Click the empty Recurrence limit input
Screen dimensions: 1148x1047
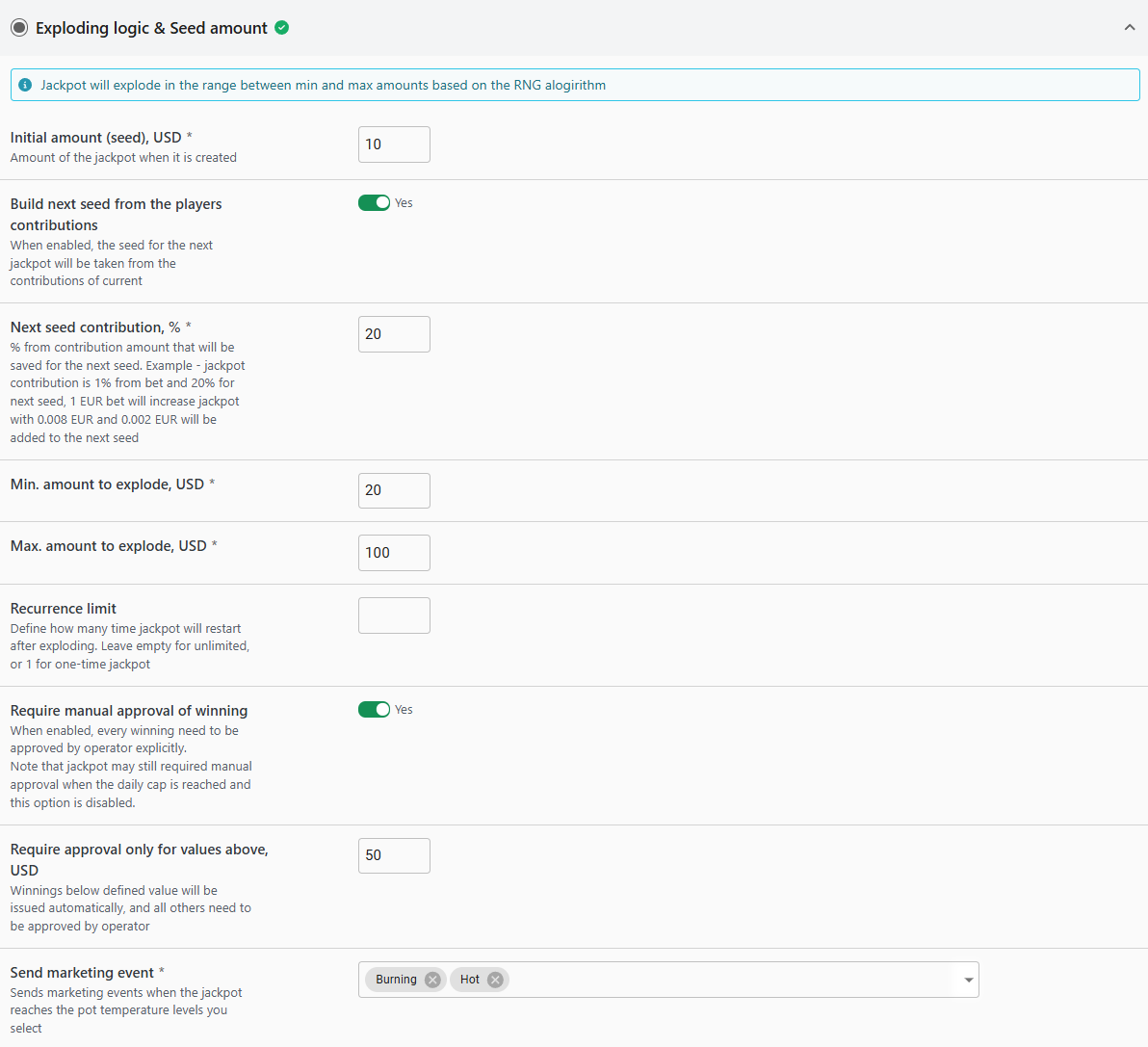click(394, 615)
